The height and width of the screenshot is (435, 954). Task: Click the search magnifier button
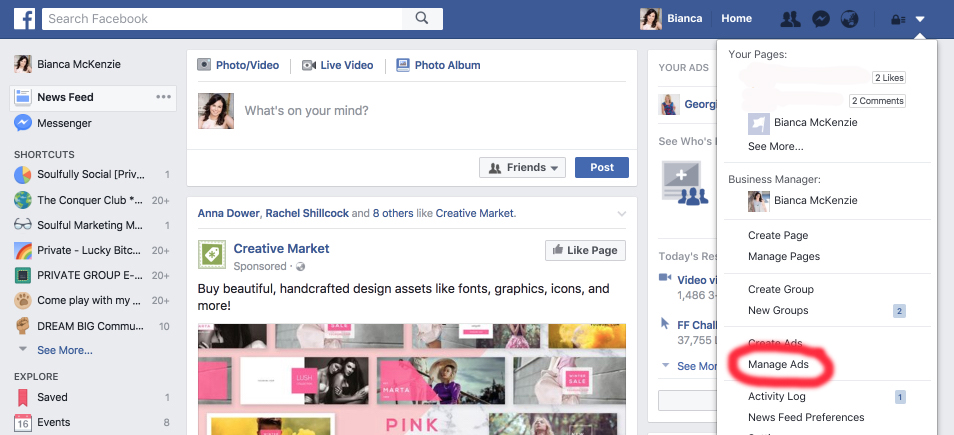[422, 19]
